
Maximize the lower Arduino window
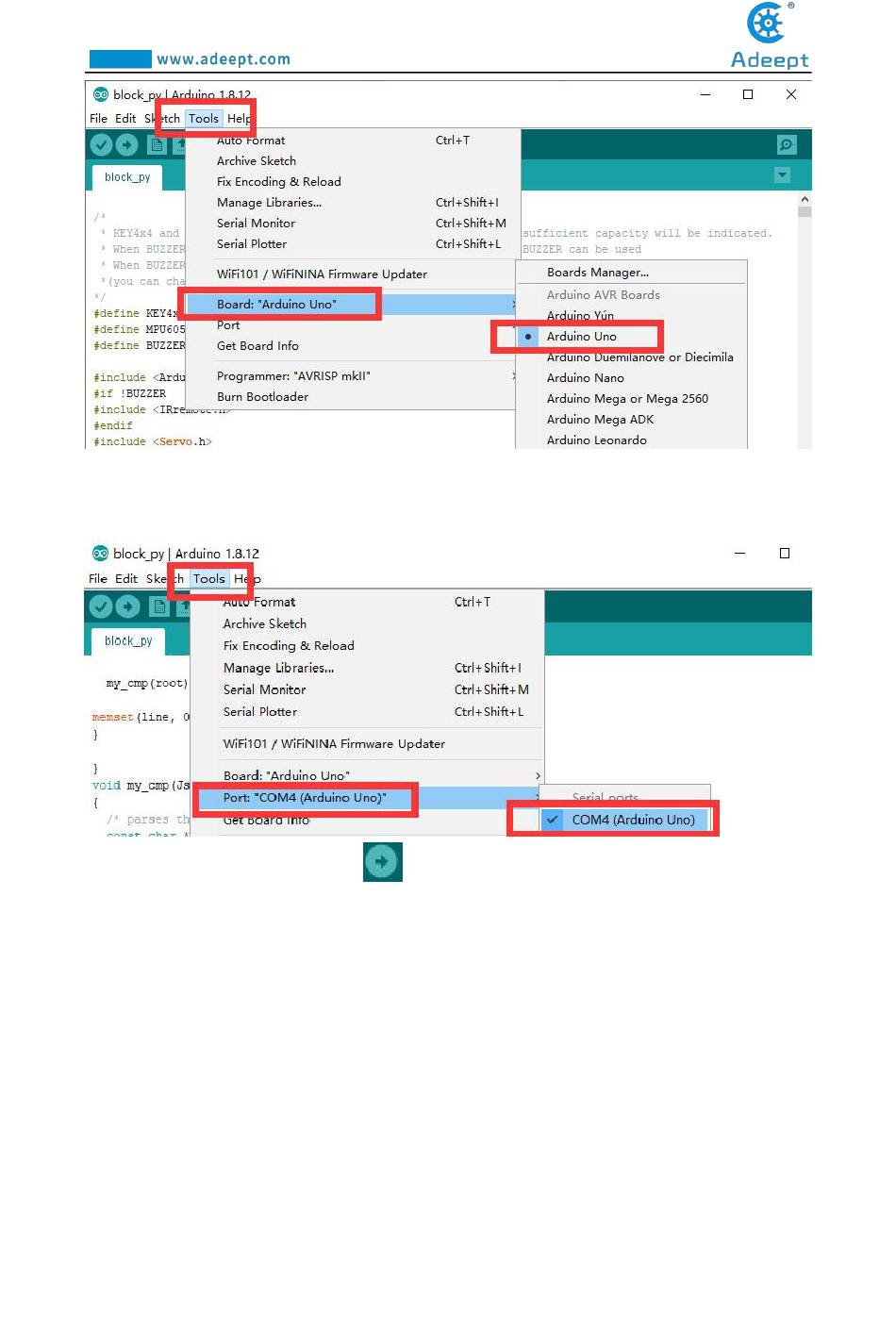click(785, 553)
